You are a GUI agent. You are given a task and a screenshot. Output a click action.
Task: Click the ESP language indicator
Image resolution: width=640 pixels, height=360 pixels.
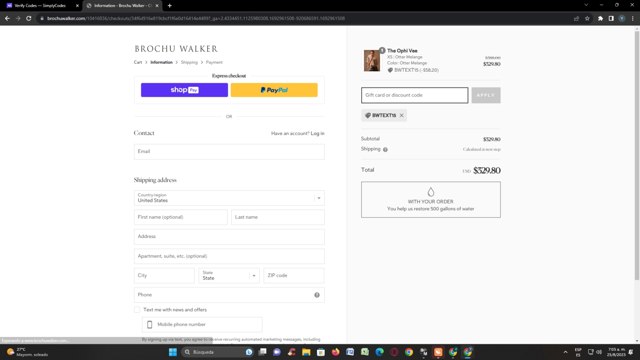578,352
